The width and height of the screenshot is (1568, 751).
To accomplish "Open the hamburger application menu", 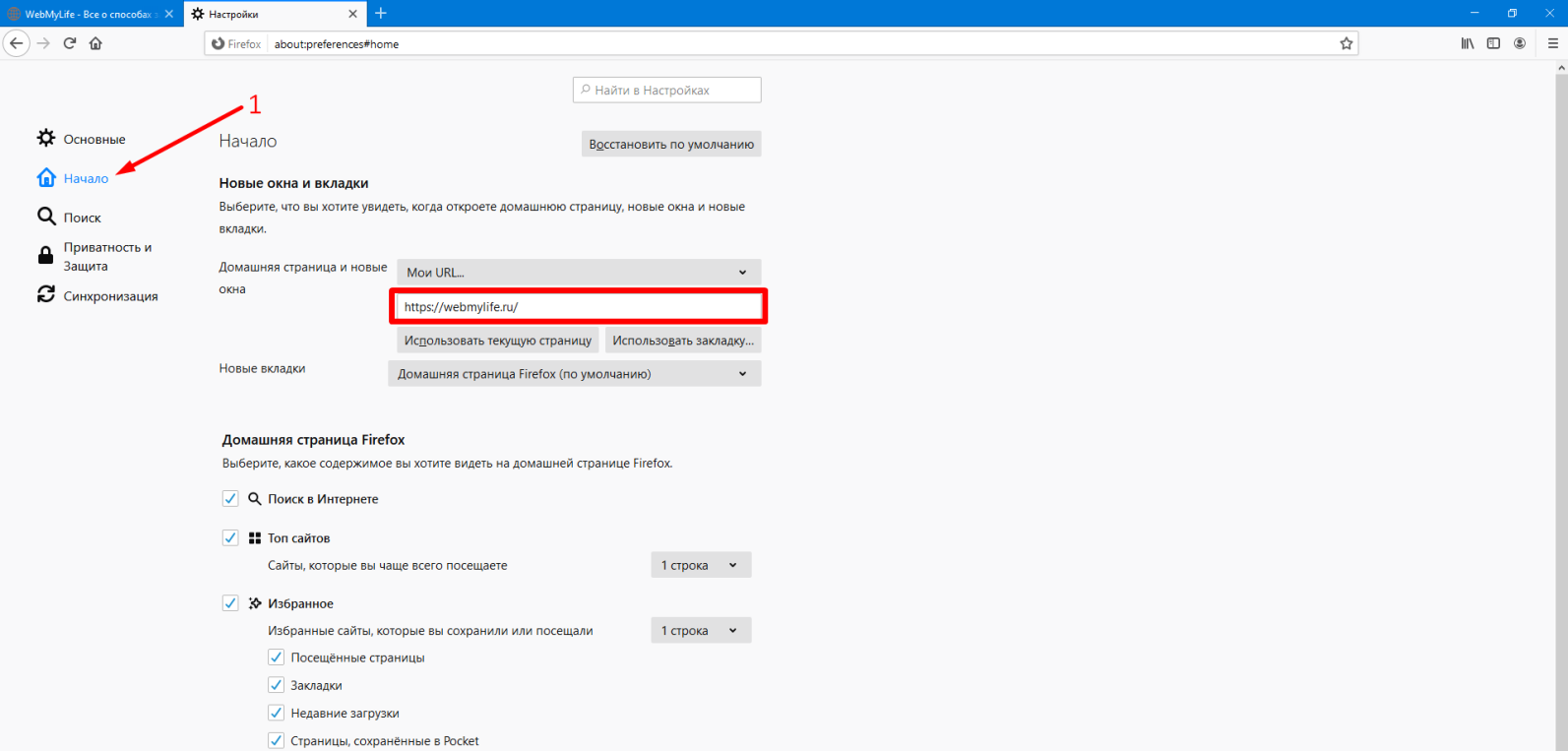I will [x=1553, y=43].
